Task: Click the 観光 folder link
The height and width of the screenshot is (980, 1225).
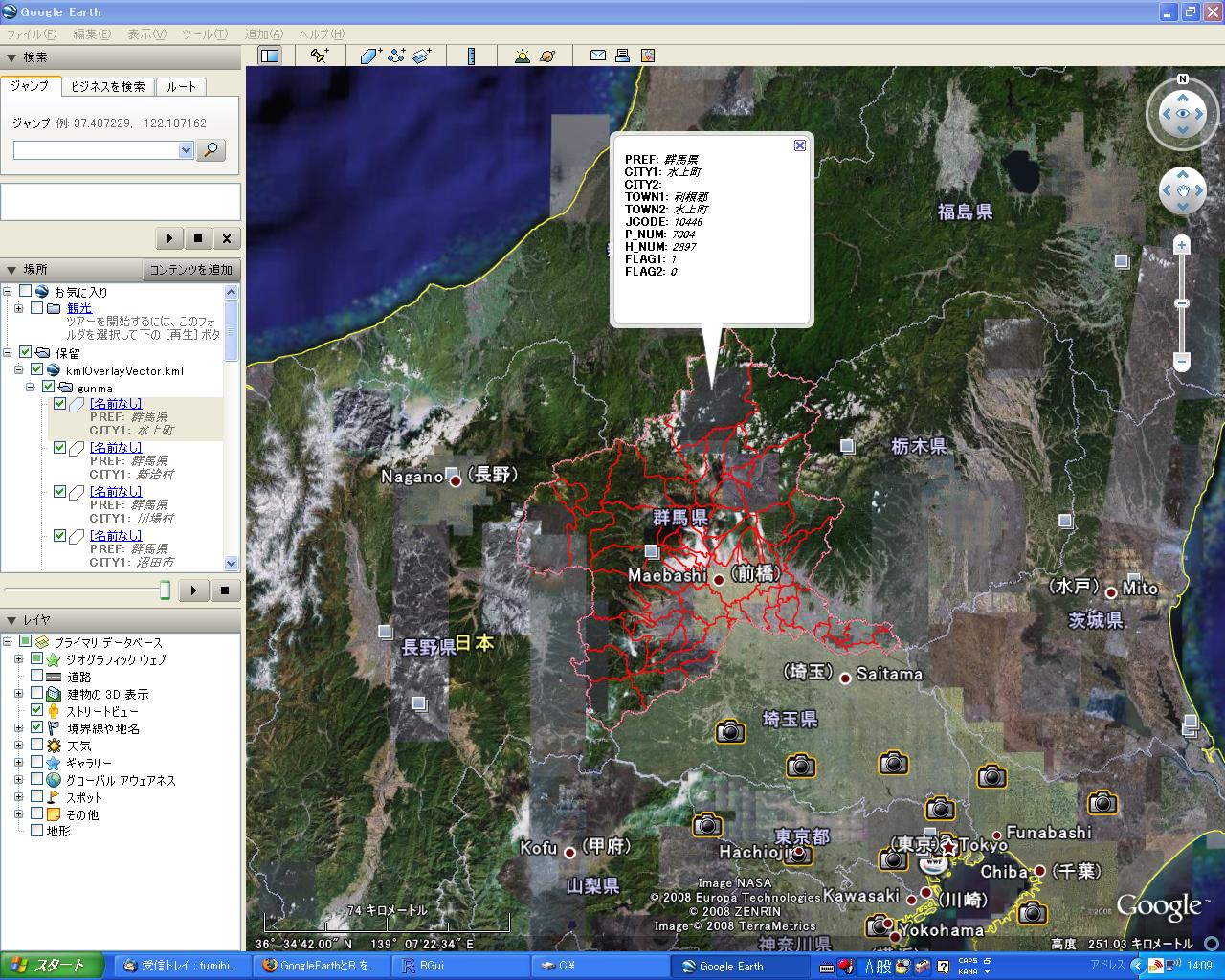Action: coord(79,308)
